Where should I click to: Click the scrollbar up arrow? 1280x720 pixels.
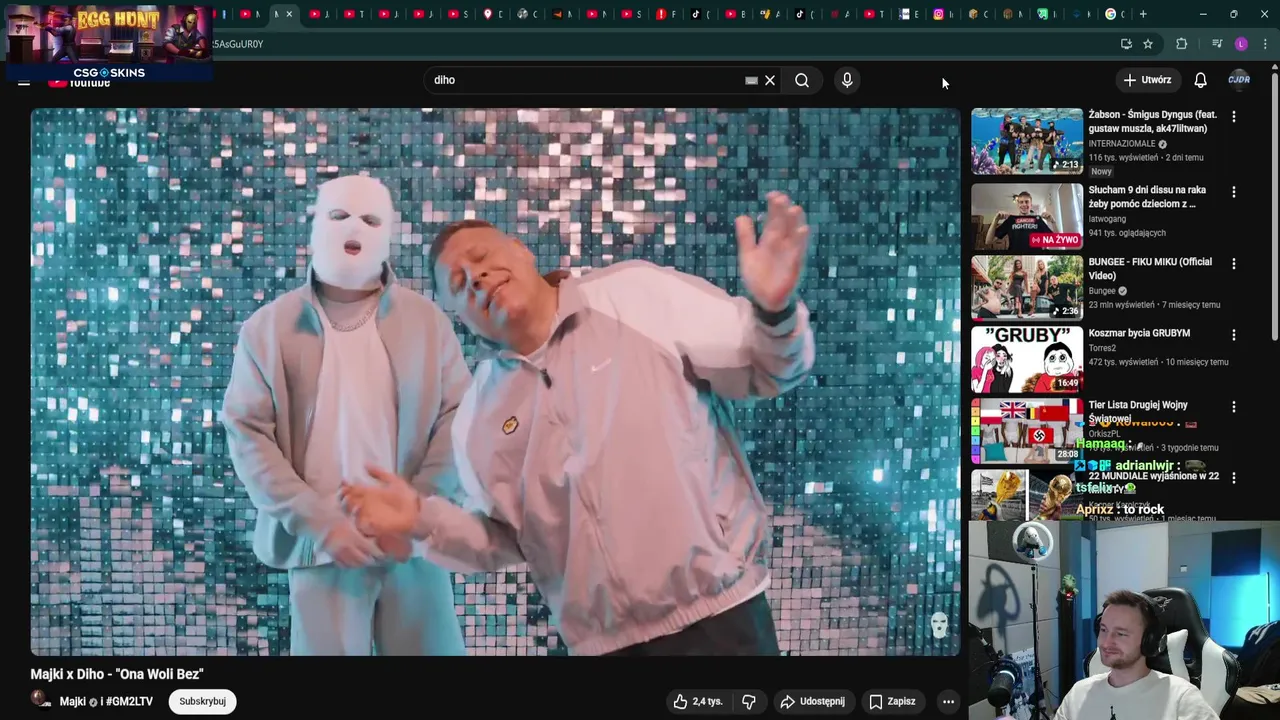coord(1274,67)
